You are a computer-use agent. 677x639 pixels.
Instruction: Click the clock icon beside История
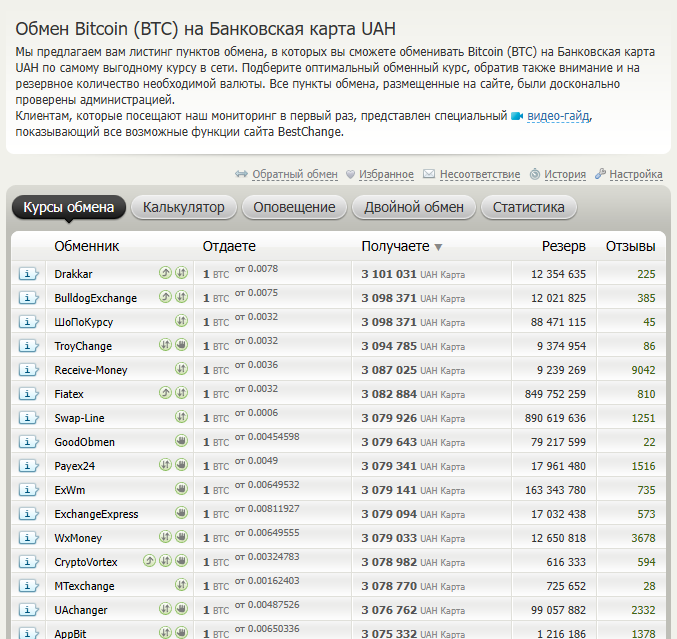tap(535, 174)
